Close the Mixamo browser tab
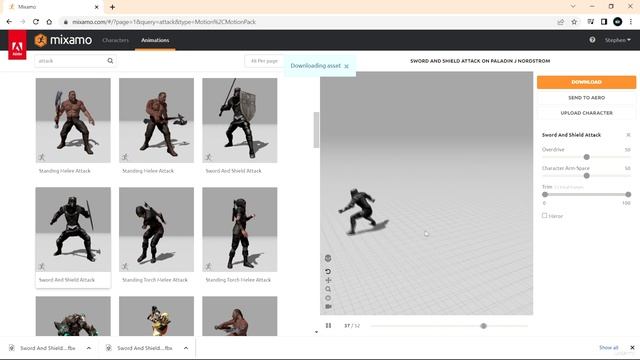 96,7
